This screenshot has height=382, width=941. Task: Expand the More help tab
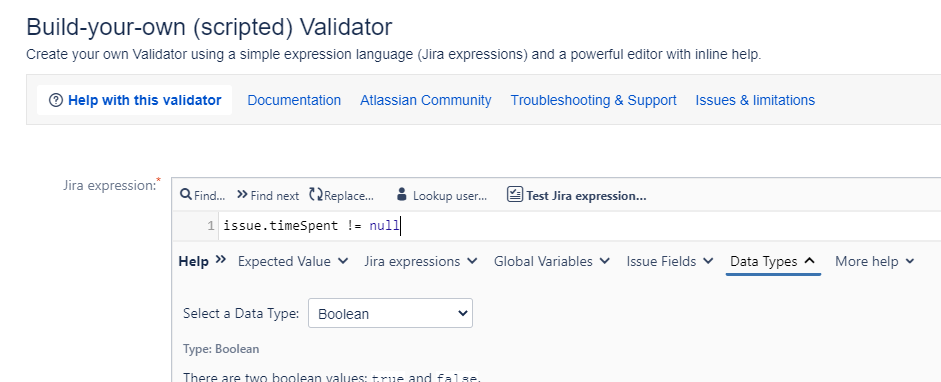[874, 261]
